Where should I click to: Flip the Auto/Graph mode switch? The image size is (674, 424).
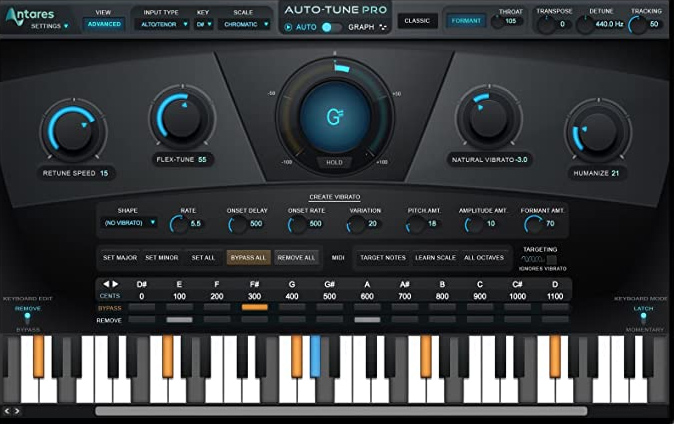(331, 27)
